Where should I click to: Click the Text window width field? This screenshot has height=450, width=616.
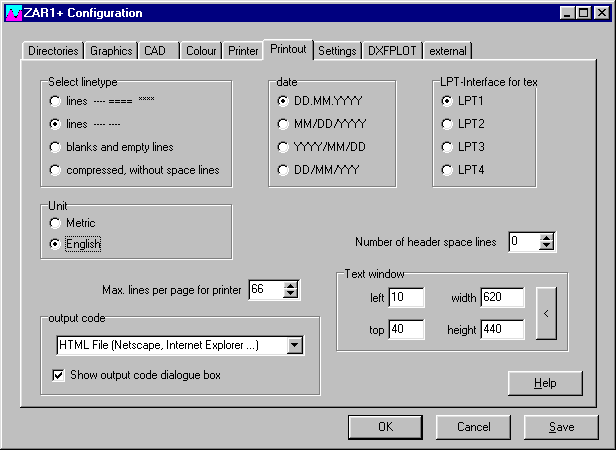[x=501, y=298]
